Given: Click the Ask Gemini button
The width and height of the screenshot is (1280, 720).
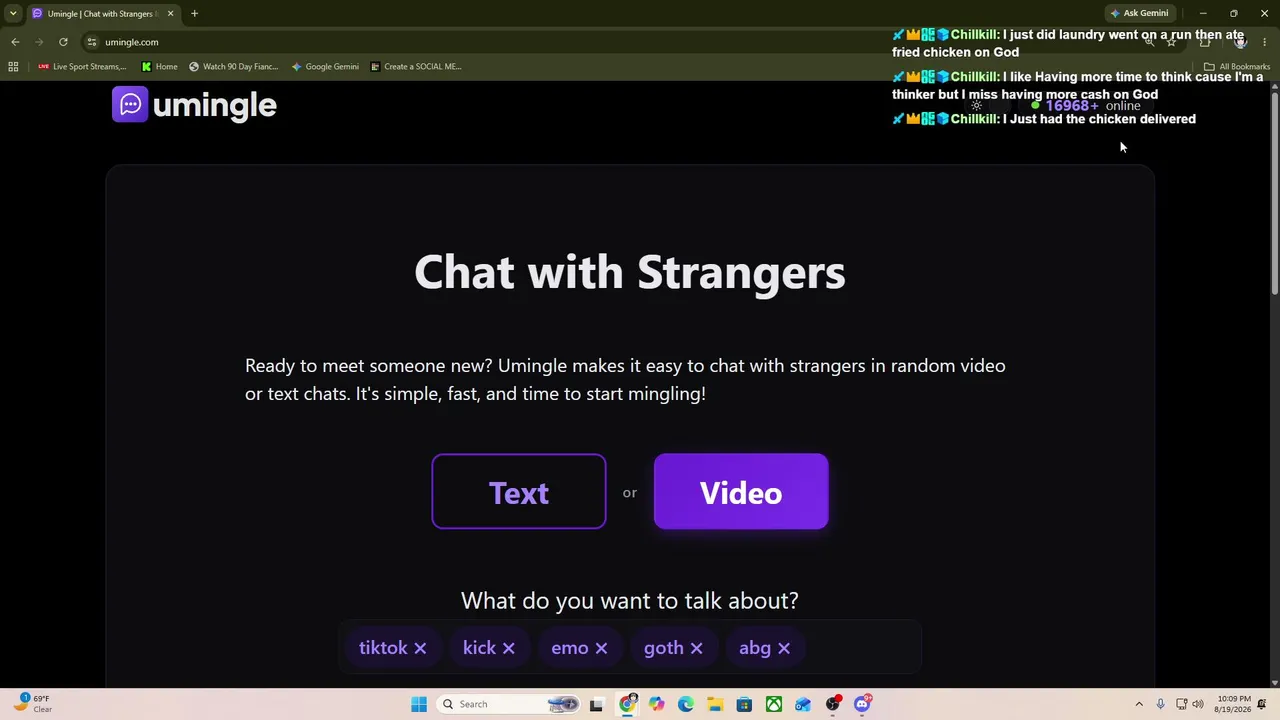Looking at the screenshot, I should tap(1139, 13).
